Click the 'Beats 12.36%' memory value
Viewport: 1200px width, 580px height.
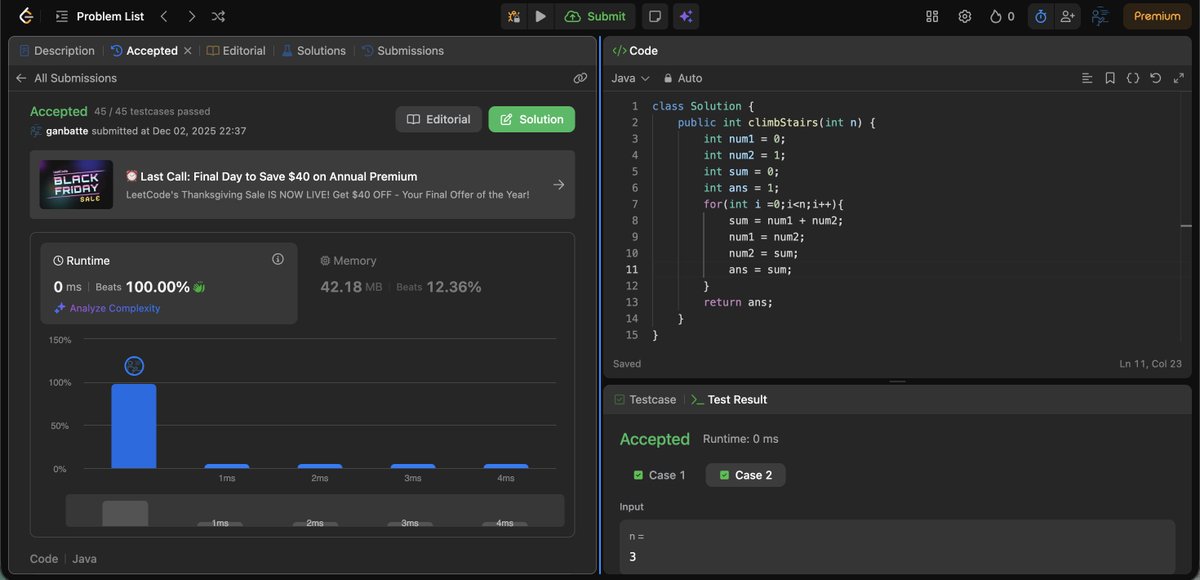point(439,287)
